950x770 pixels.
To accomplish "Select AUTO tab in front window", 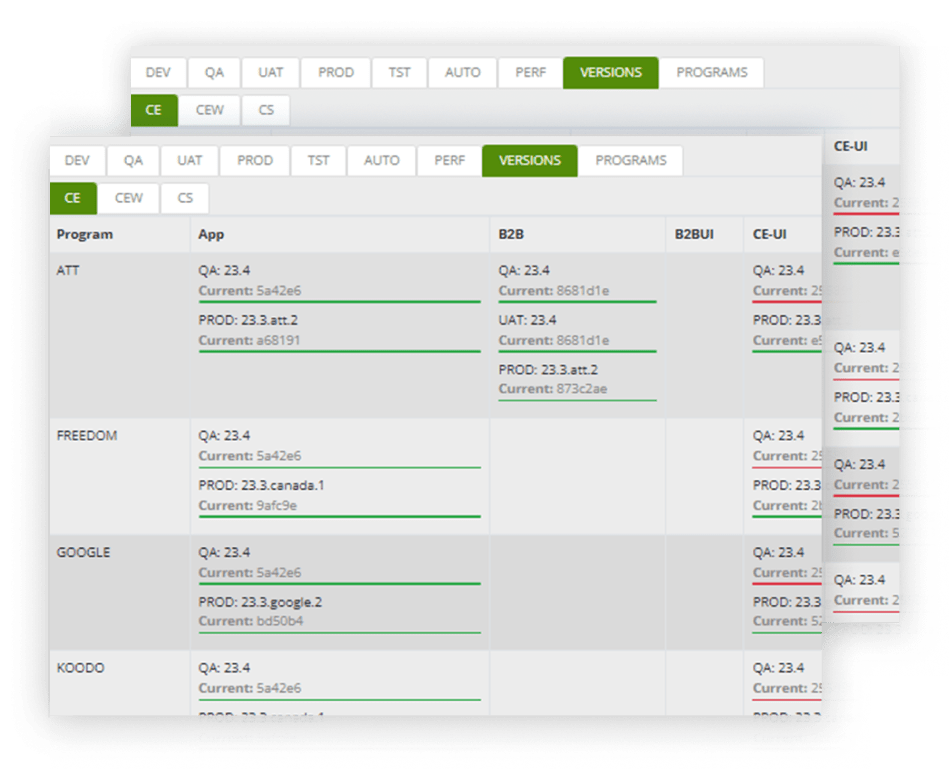I will click(382, 161).
